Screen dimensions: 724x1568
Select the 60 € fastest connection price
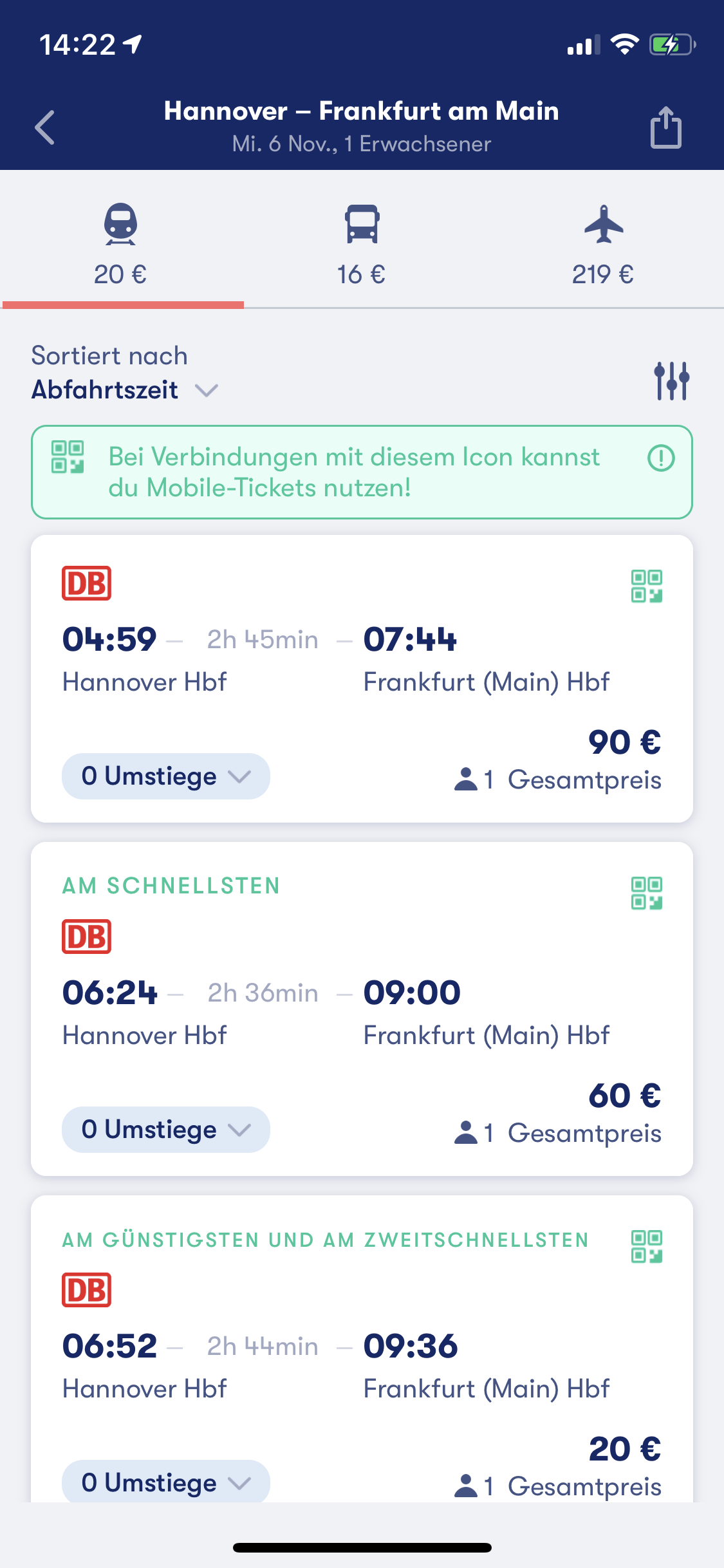pyautogui.click(x=624, y=1096)
